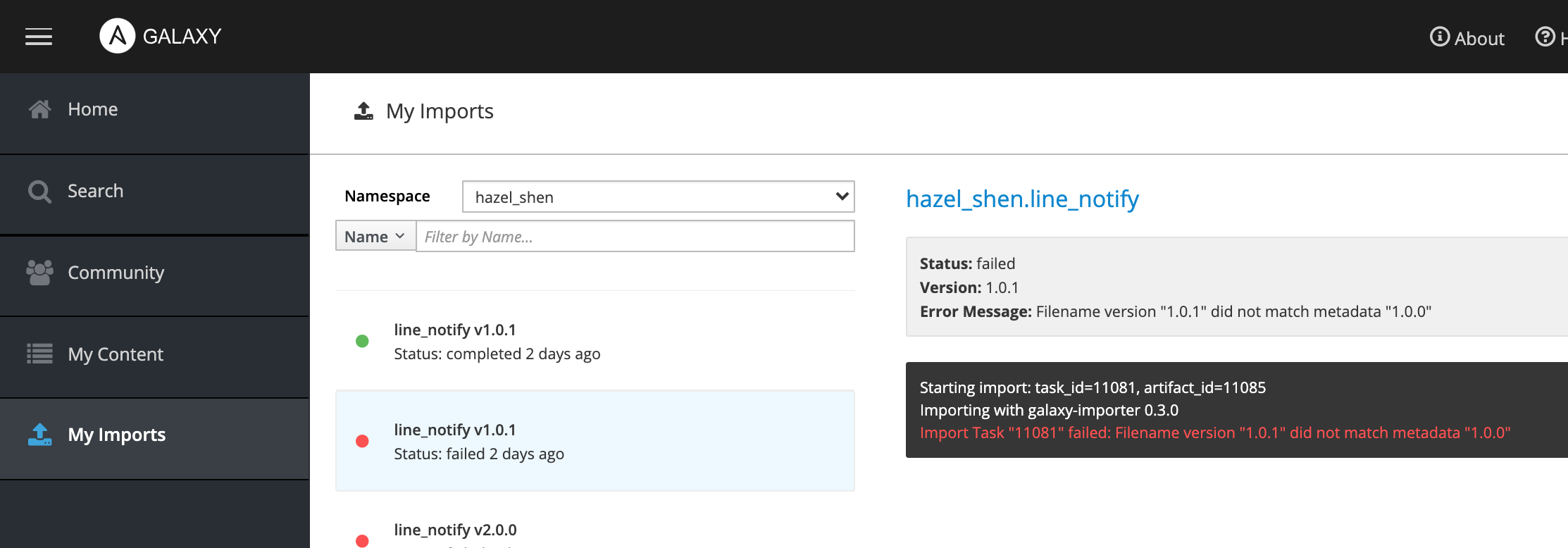Image resolution: width=1568 pixels, height=548 pixels.
Task: Open the hamburger navigation menu
Action: [39, 37]
